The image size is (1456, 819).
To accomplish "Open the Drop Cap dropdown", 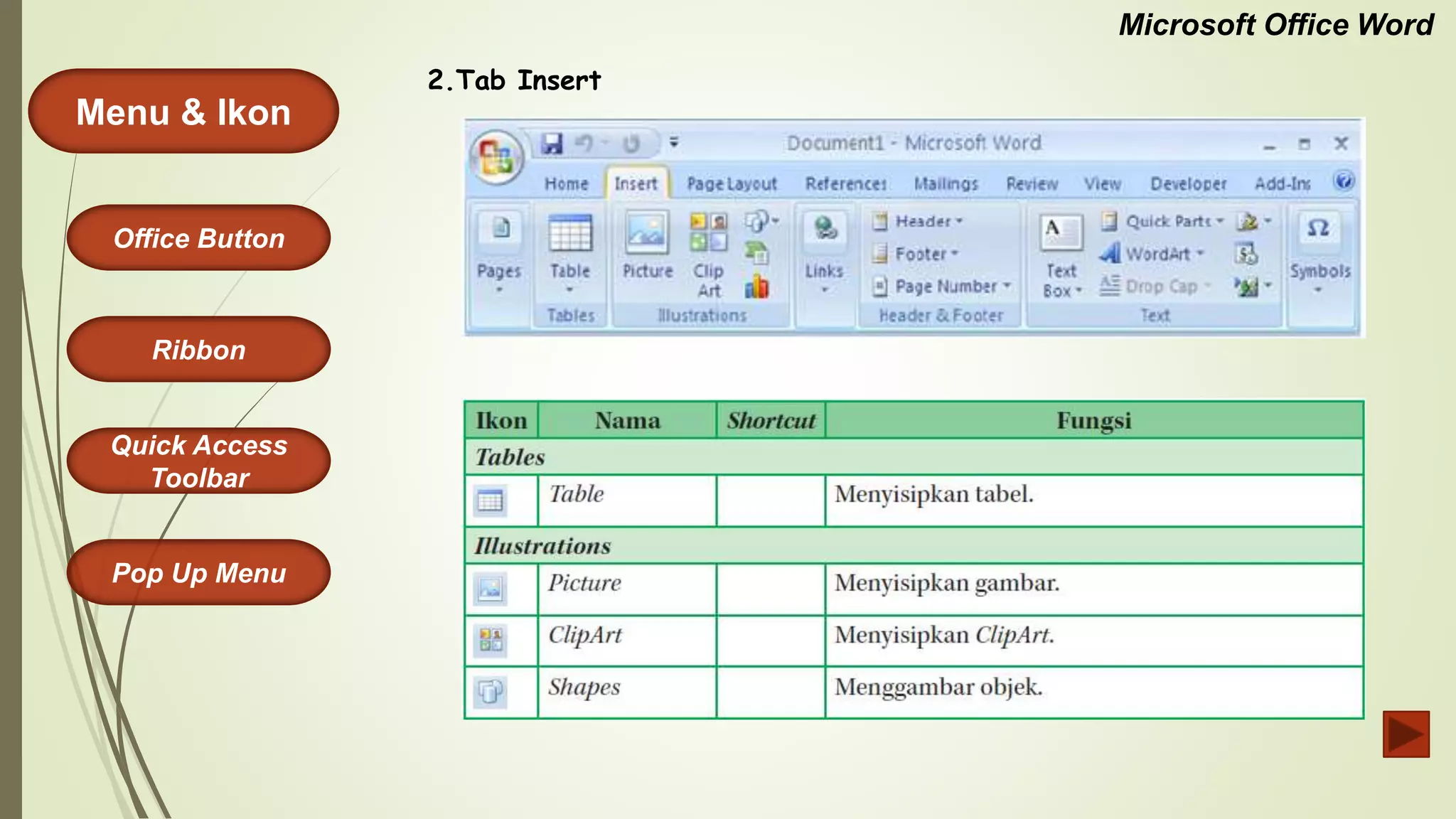I will (x=1155, y=287).
